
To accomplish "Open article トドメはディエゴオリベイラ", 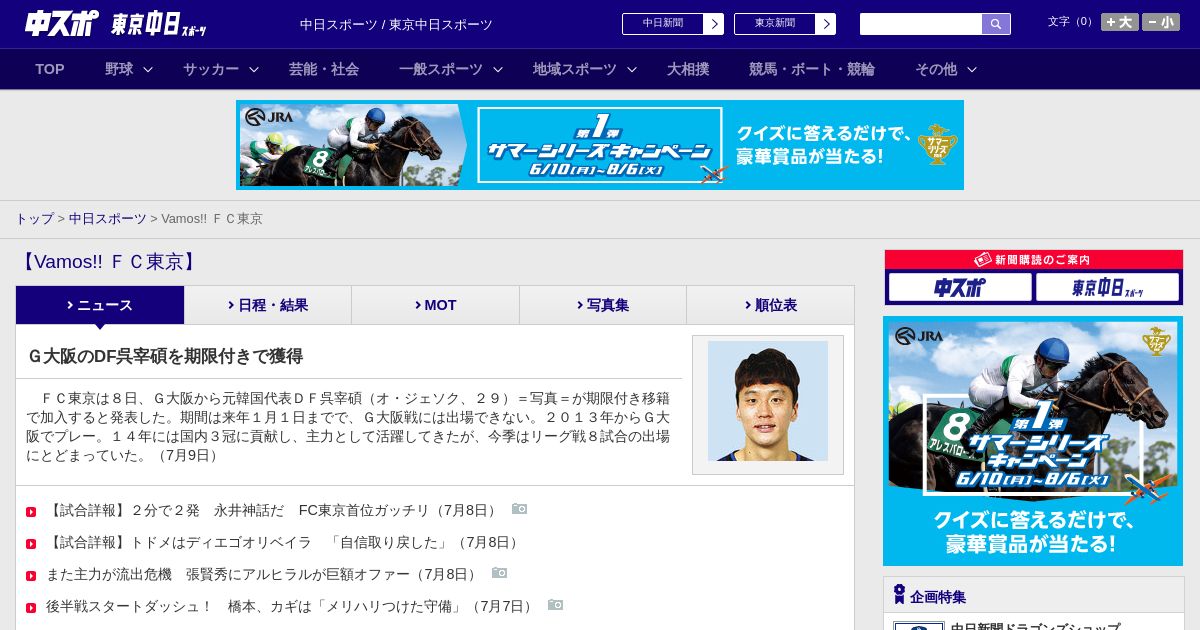I will [x=284, y=542].
